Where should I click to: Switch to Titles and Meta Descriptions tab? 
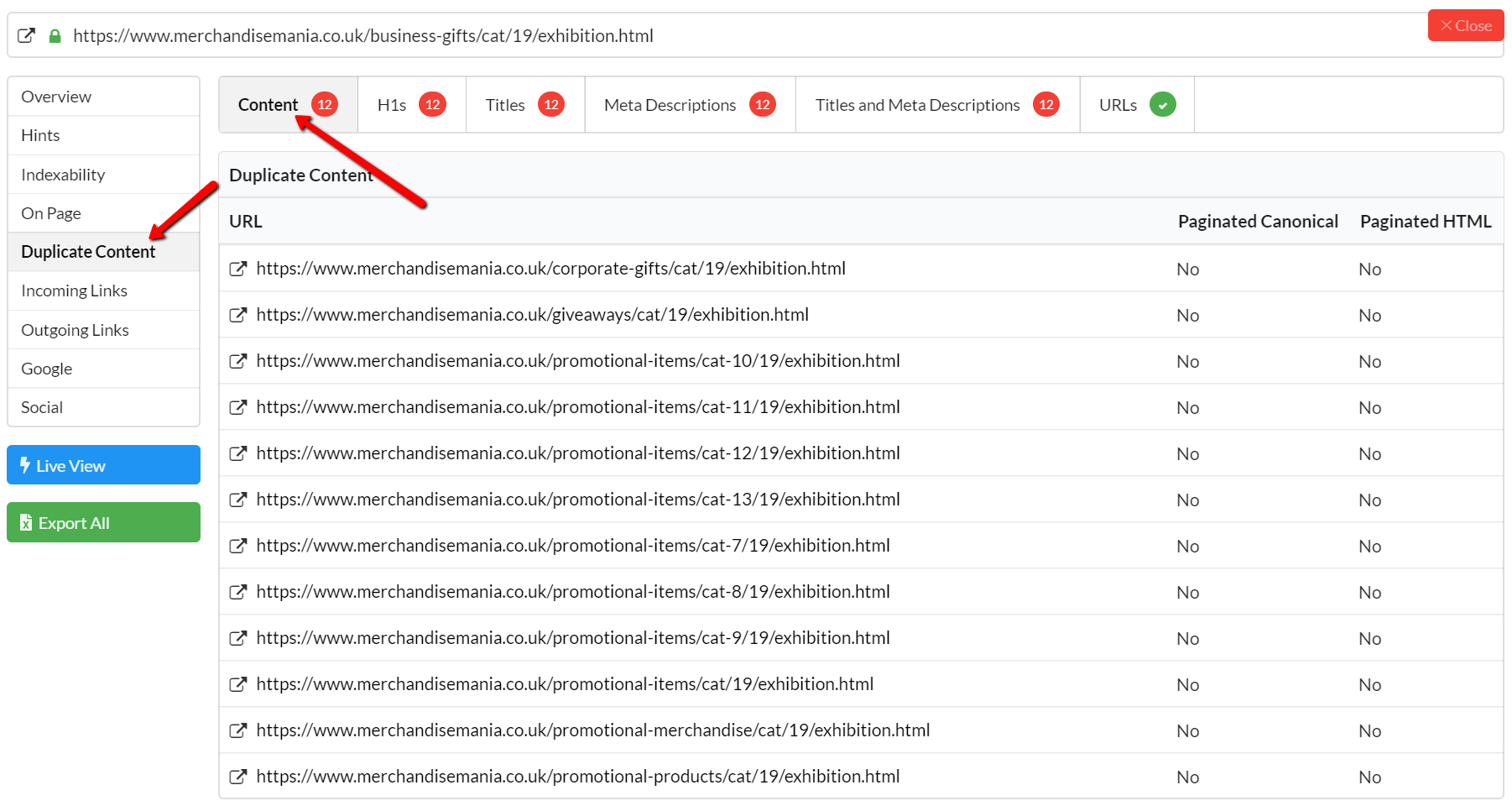click(938, 105)
